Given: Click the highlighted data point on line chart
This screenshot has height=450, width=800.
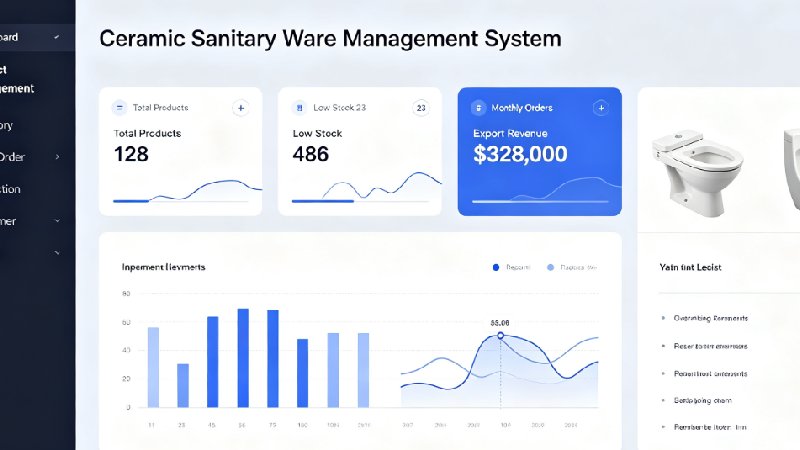Looking at the screenshot, I should 501,335.
